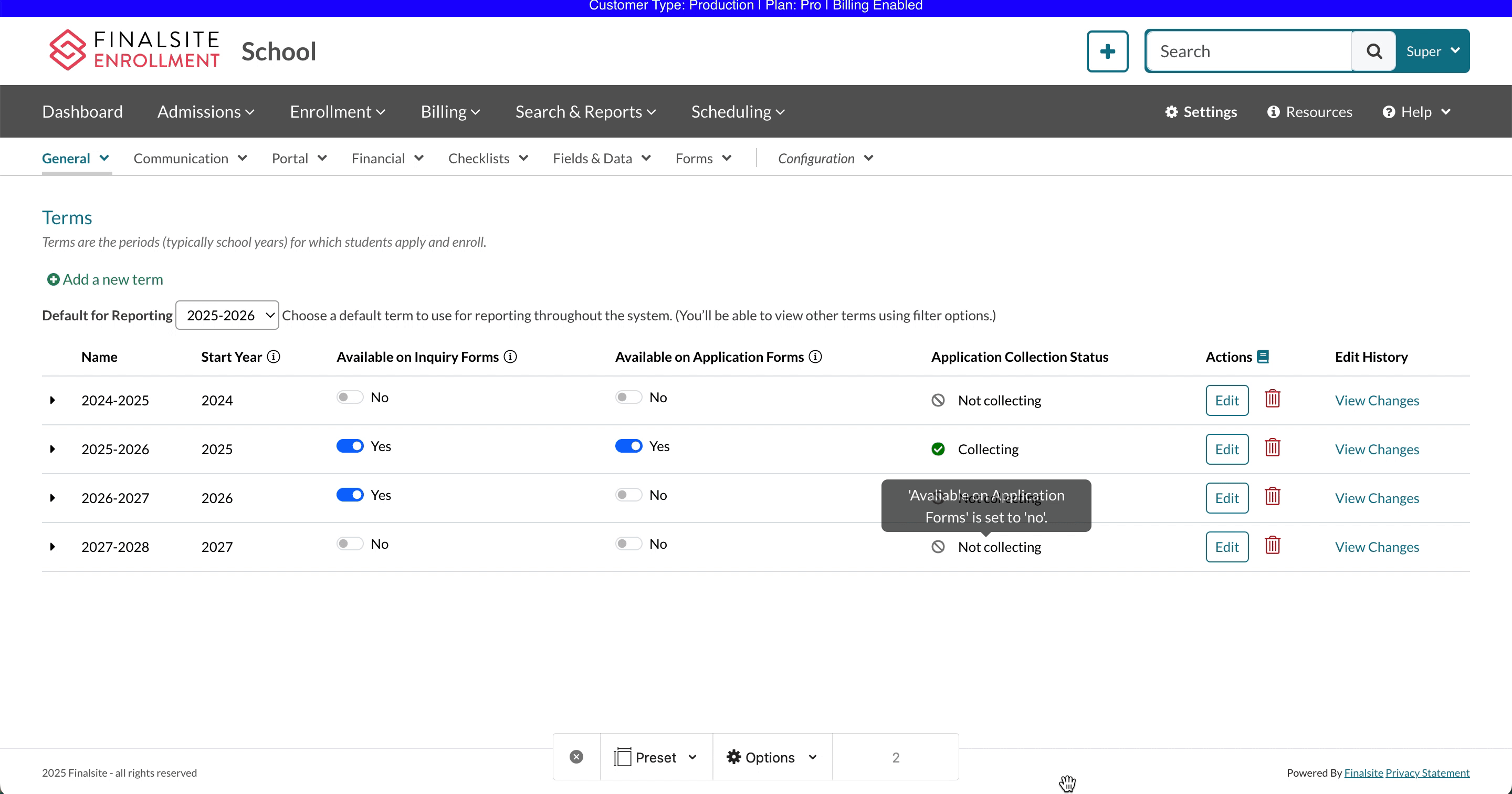
Task: Open the Super user dropdown
Action: [1432, 51]
